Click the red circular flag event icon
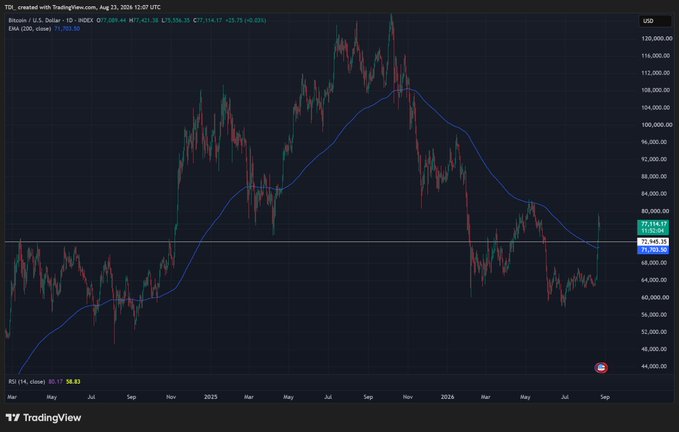Viewport: 679px width, 432px height. pos(601,368)
